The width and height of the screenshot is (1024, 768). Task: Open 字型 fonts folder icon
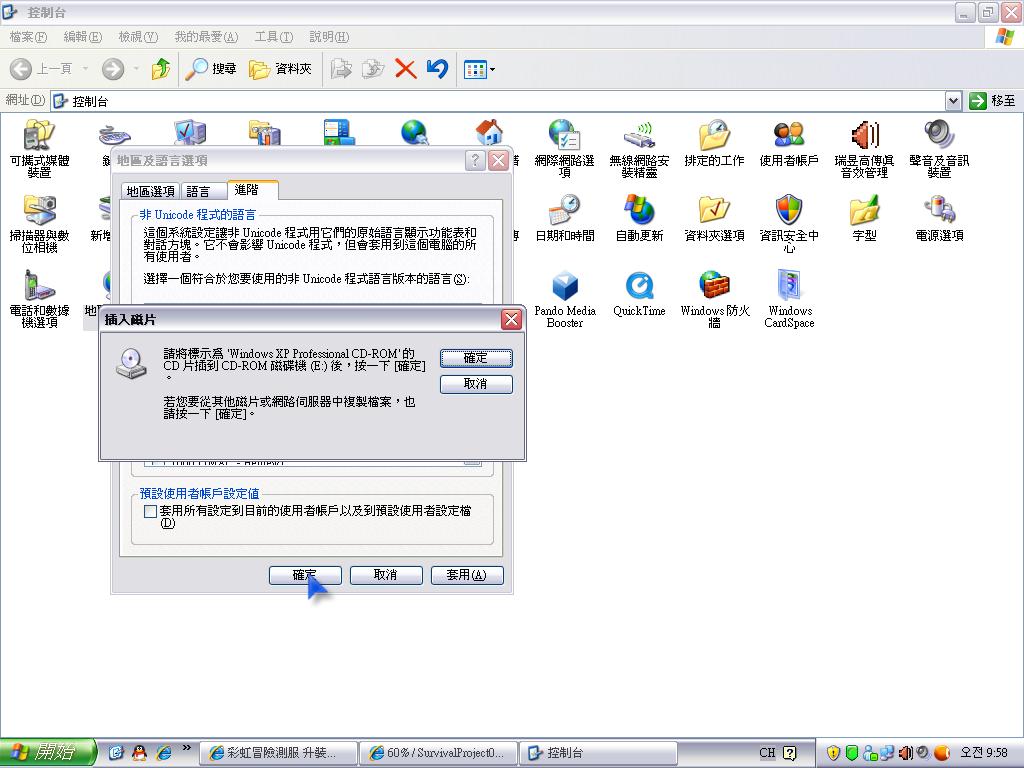[864, 212]
